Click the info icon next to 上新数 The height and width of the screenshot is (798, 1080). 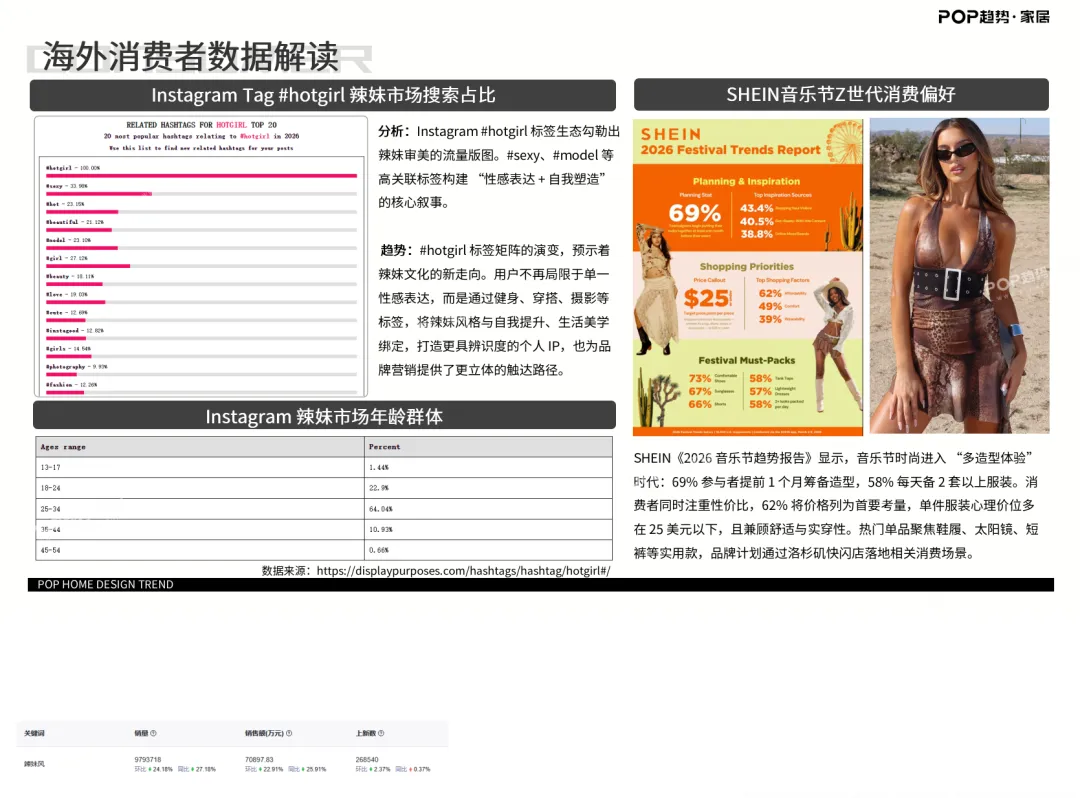[381, 733]
